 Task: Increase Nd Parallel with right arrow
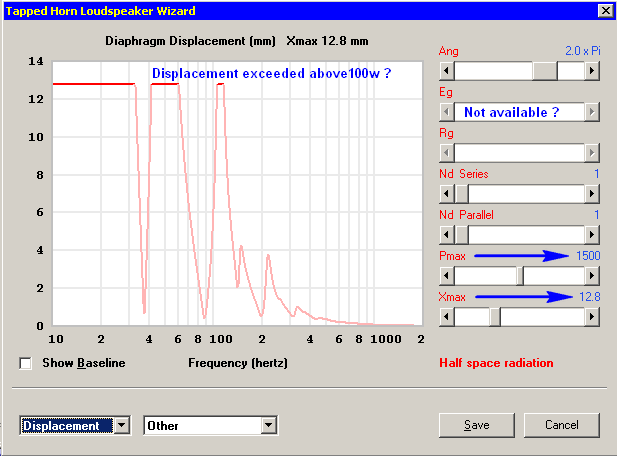[x=592, y=235]
